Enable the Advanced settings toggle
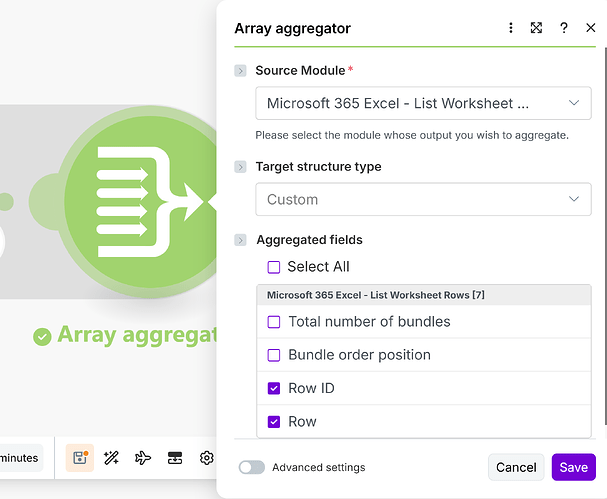This screenshot has height=499, width=607. [252, 467]
